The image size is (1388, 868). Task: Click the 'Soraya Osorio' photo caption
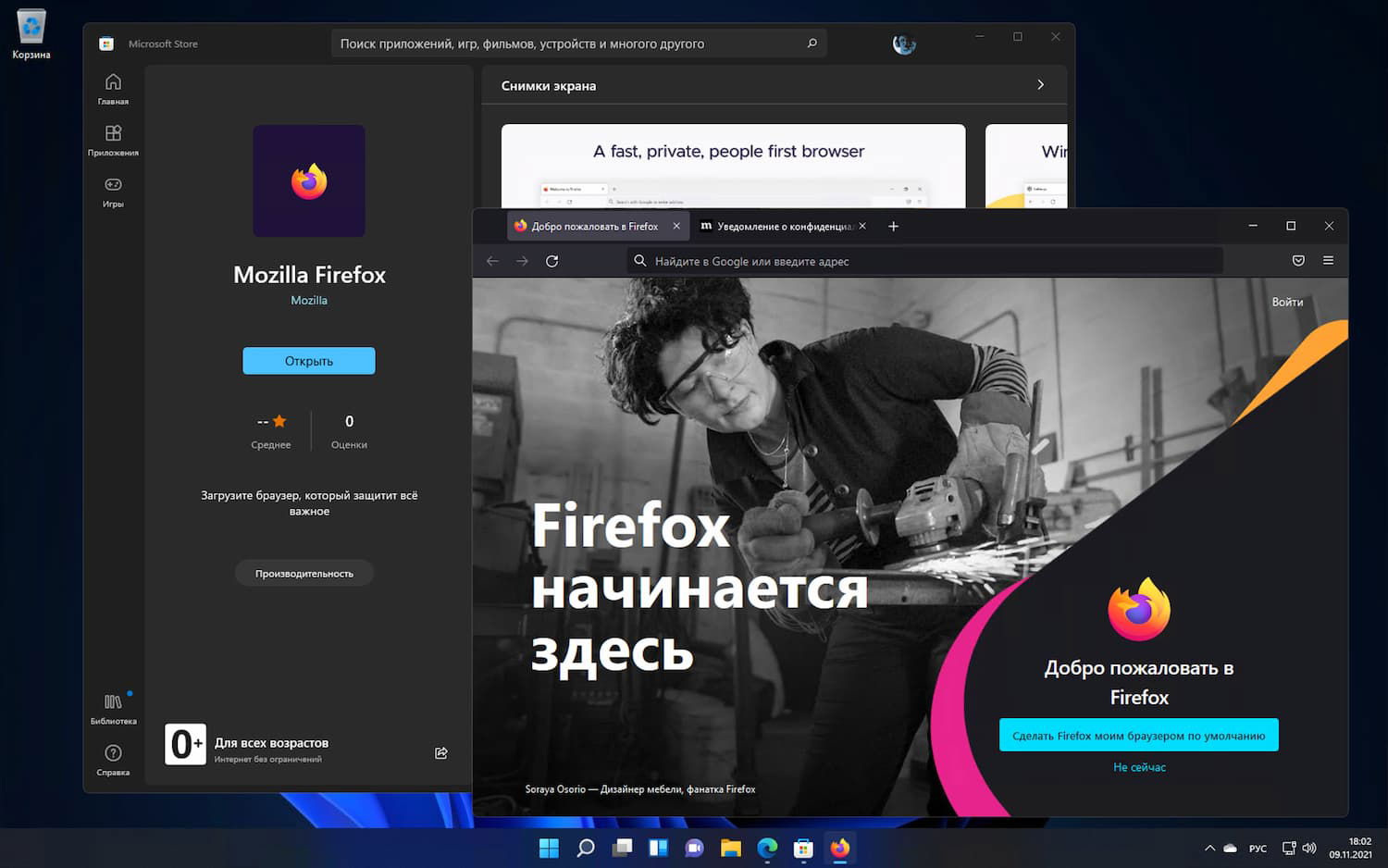point(640,789)
